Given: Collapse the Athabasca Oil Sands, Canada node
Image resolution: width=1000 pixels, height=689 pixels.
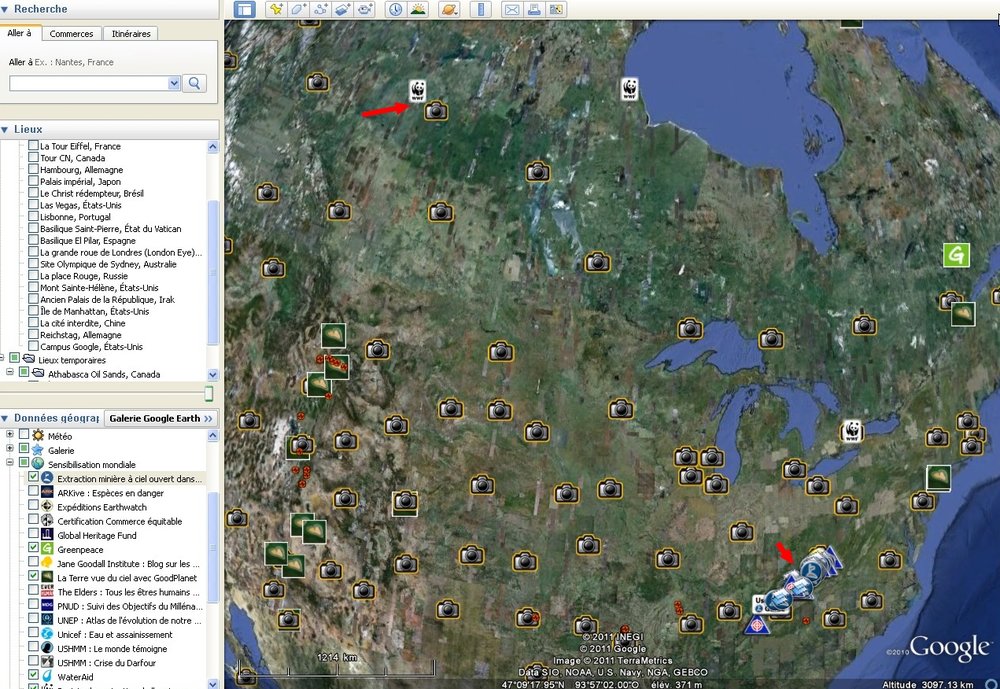Looking at the screenshot, I should (10, 372).
